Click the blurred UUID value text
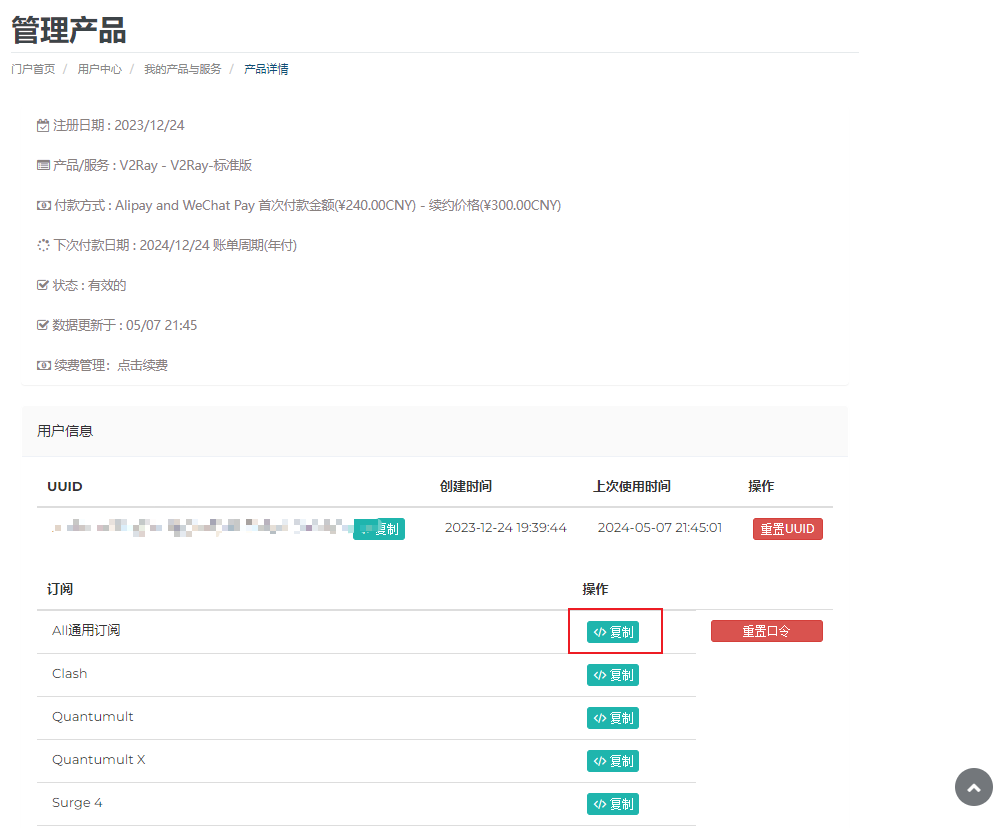1005x828 pixels. click(x=200, y=527)
